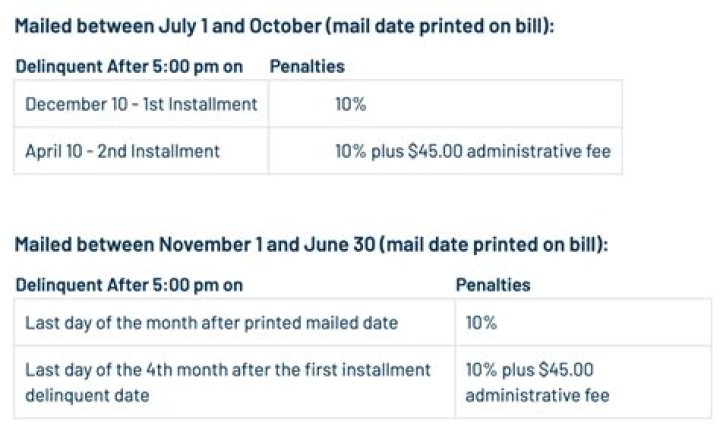The width and height of the screenshot is (720, 428).
Task: Select the 10% penalty cell beside December 10
Action: [x=349, y=104]
